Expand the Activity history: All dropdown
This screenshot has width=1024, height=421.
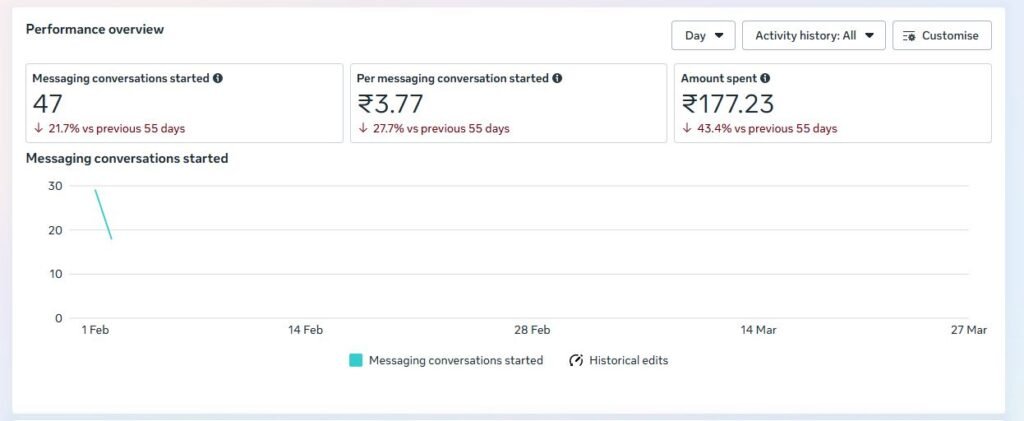pyautogui.click(x=813, y=36)
